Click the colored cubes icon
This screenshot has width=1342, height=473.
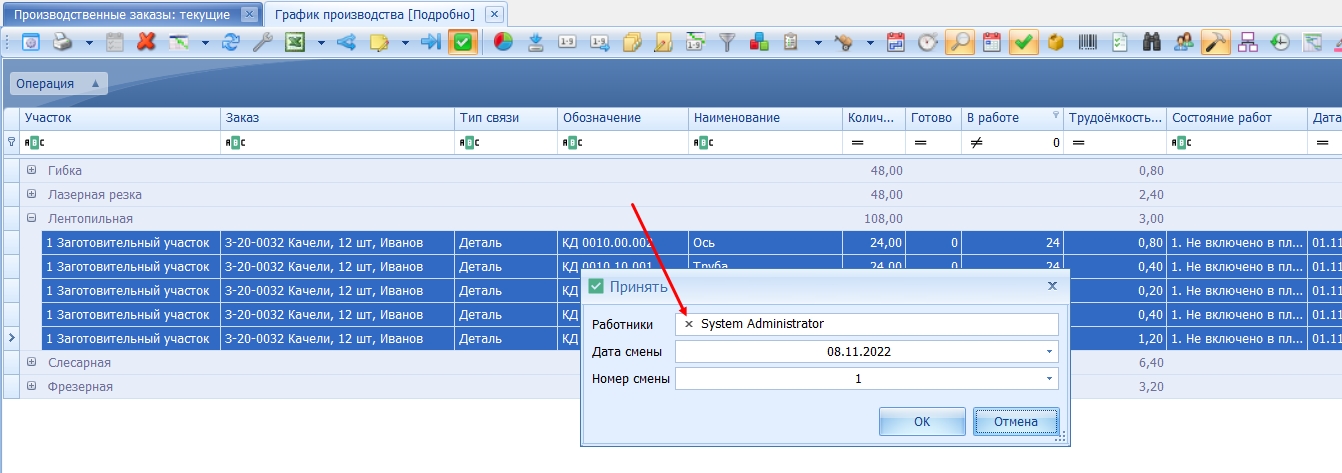coord(759,43)
